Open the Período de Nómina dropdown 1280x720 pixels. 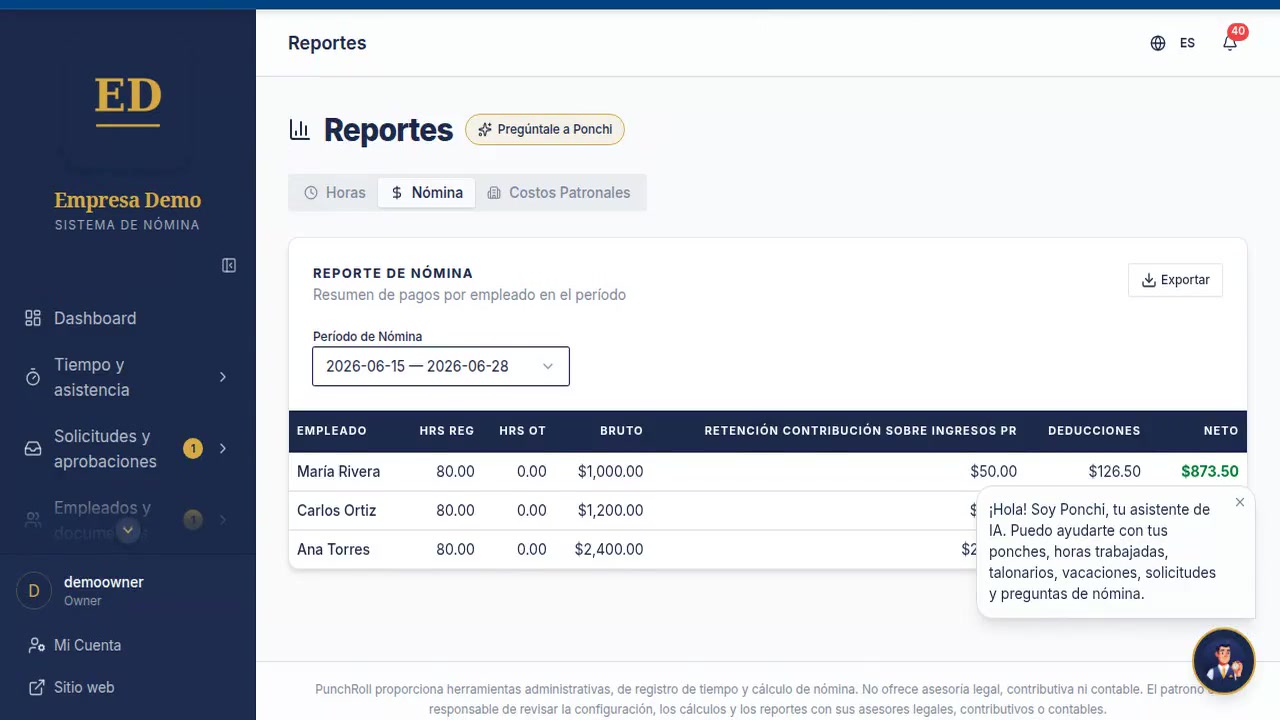[x=441, y=366]
